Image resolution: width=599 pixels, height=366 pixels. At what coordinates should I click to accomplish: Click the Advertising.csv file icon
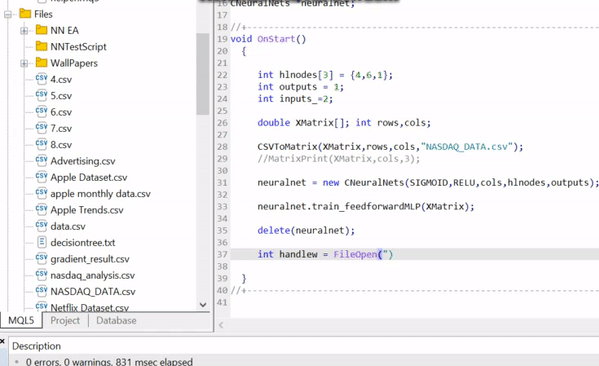[x=41, y=161]
